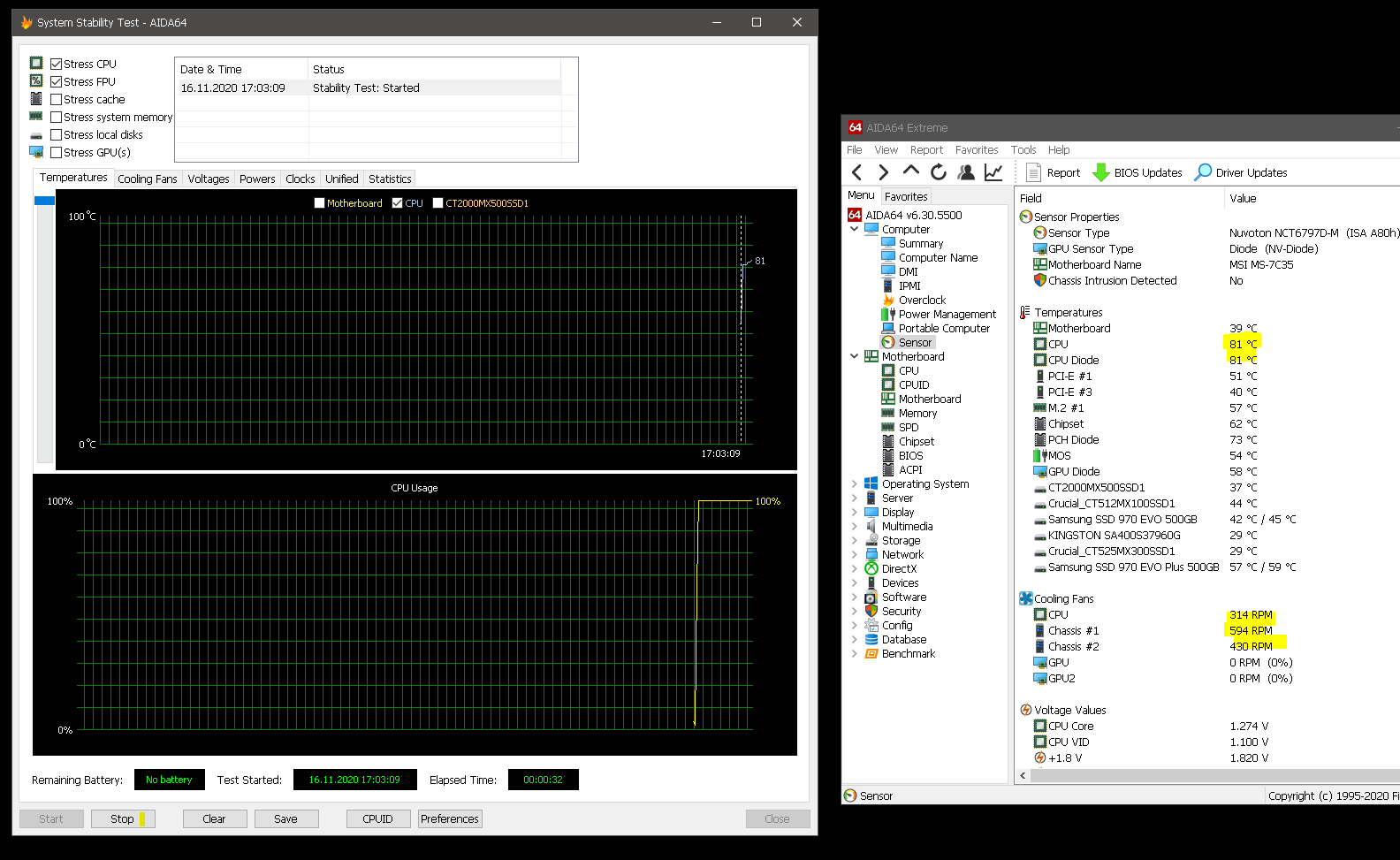Enable Stress GPU(s) checkbox
This screenshot has height=860, width=1400.
57,152
